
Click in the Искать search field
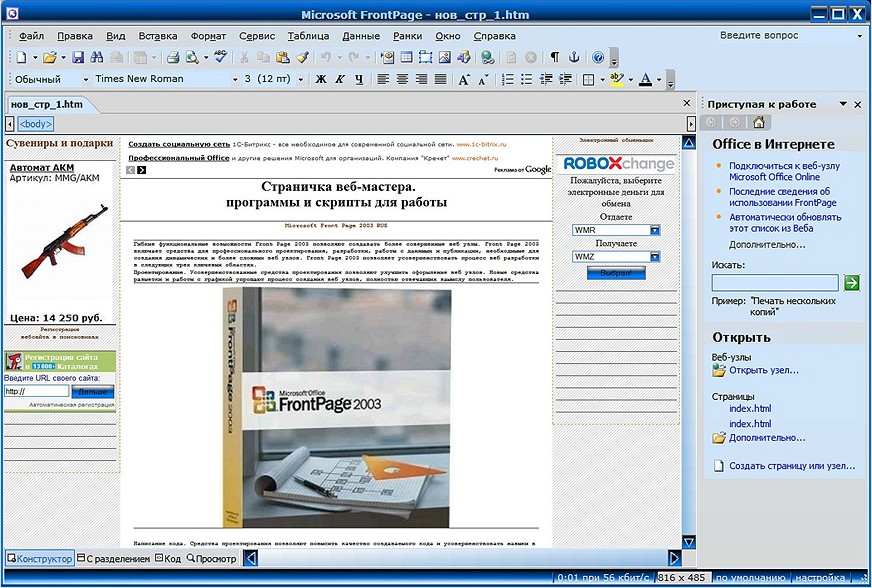tap(775, 283)
